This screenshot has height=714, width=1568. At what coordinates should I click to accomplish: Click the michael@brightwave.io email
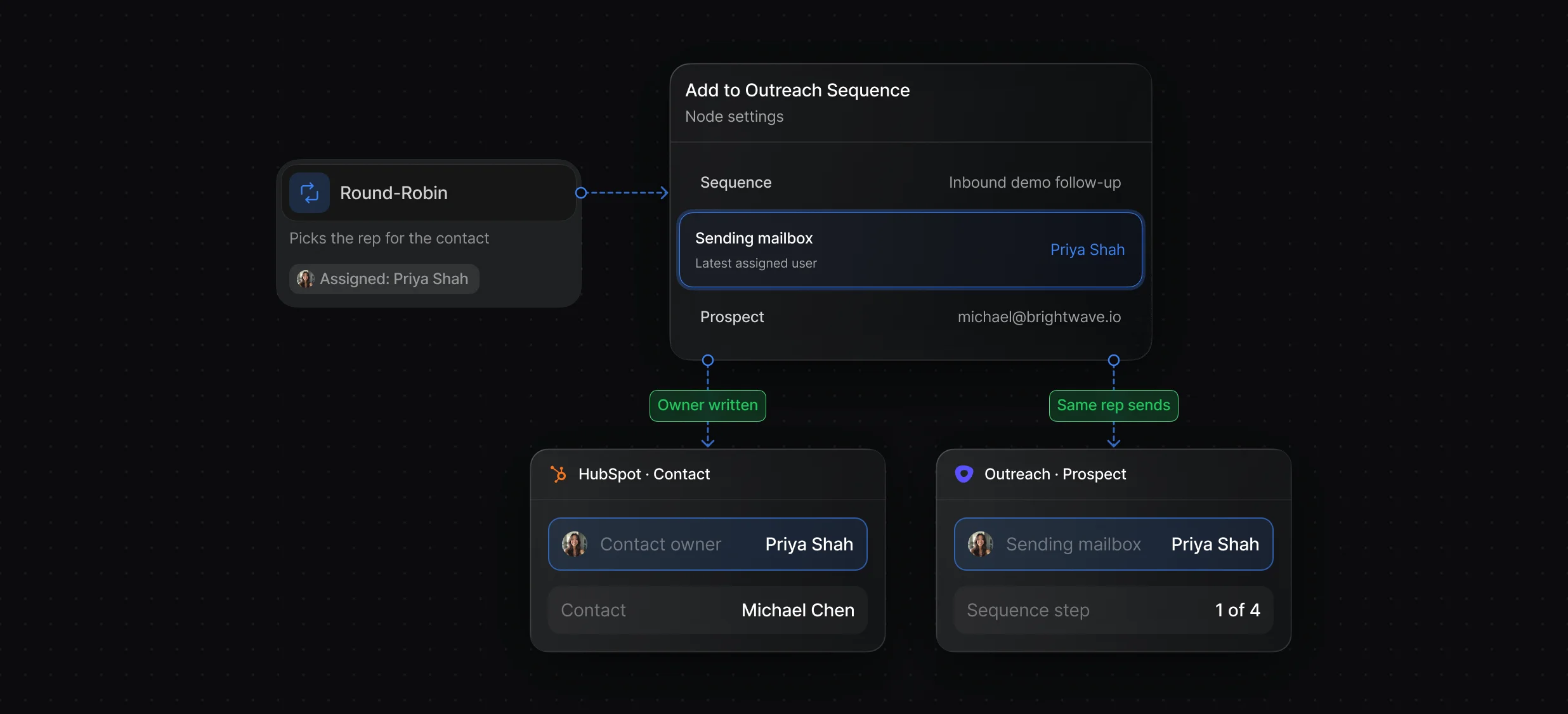pyautogui.click(x=1039, y=317)
